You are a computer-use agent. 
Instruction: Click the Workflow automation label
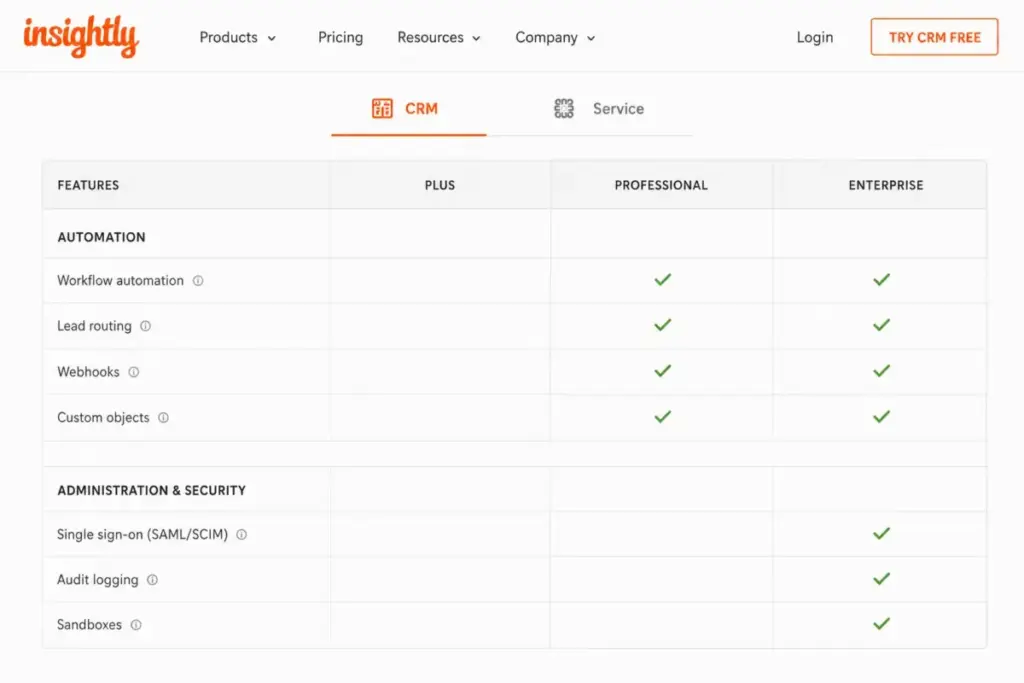tap(120, 281)
